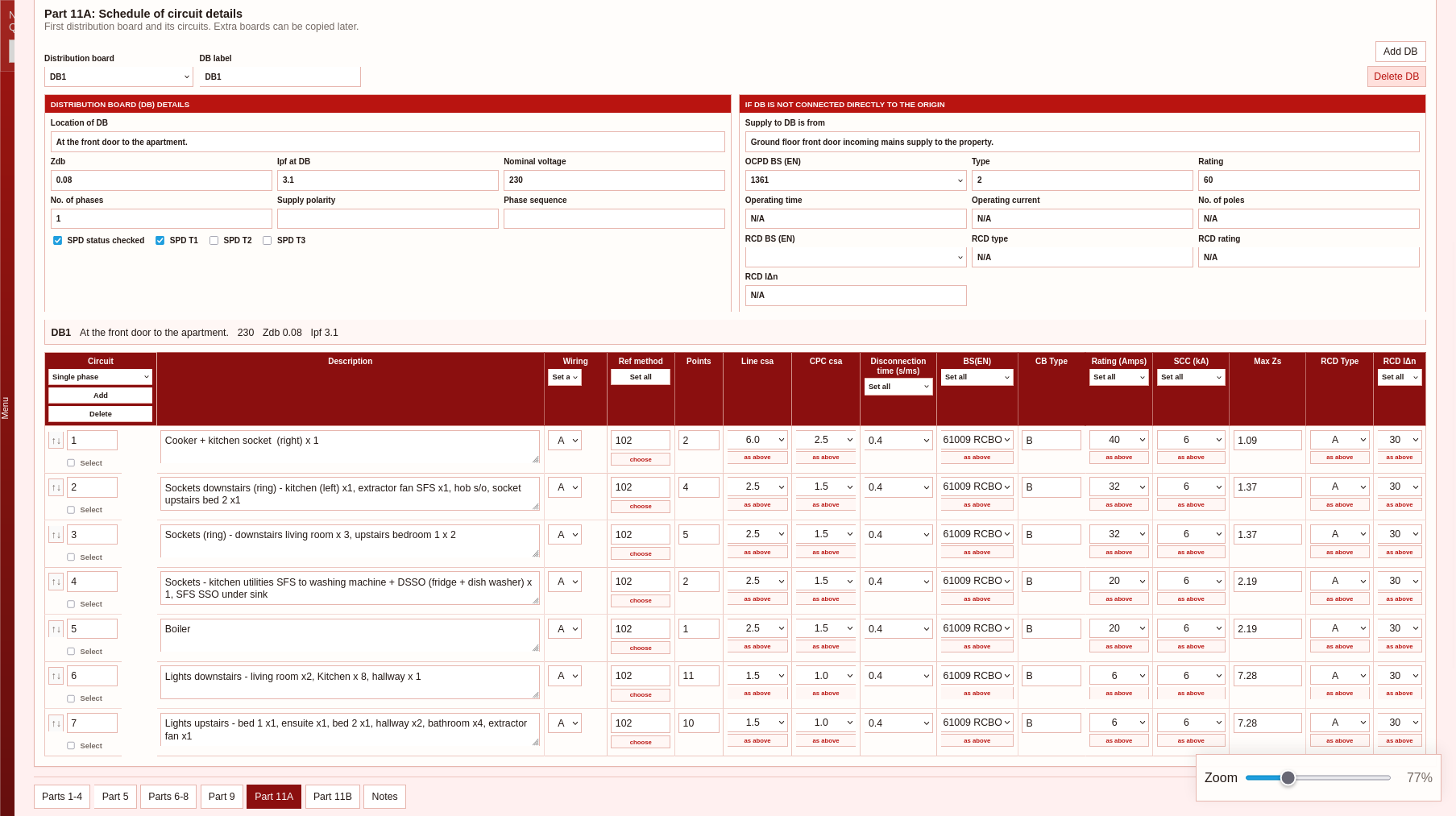Click the Zdb value field 0.08
Image resolution: width=1456 pixels, height=816 pixels.
(x=161, y=180)
